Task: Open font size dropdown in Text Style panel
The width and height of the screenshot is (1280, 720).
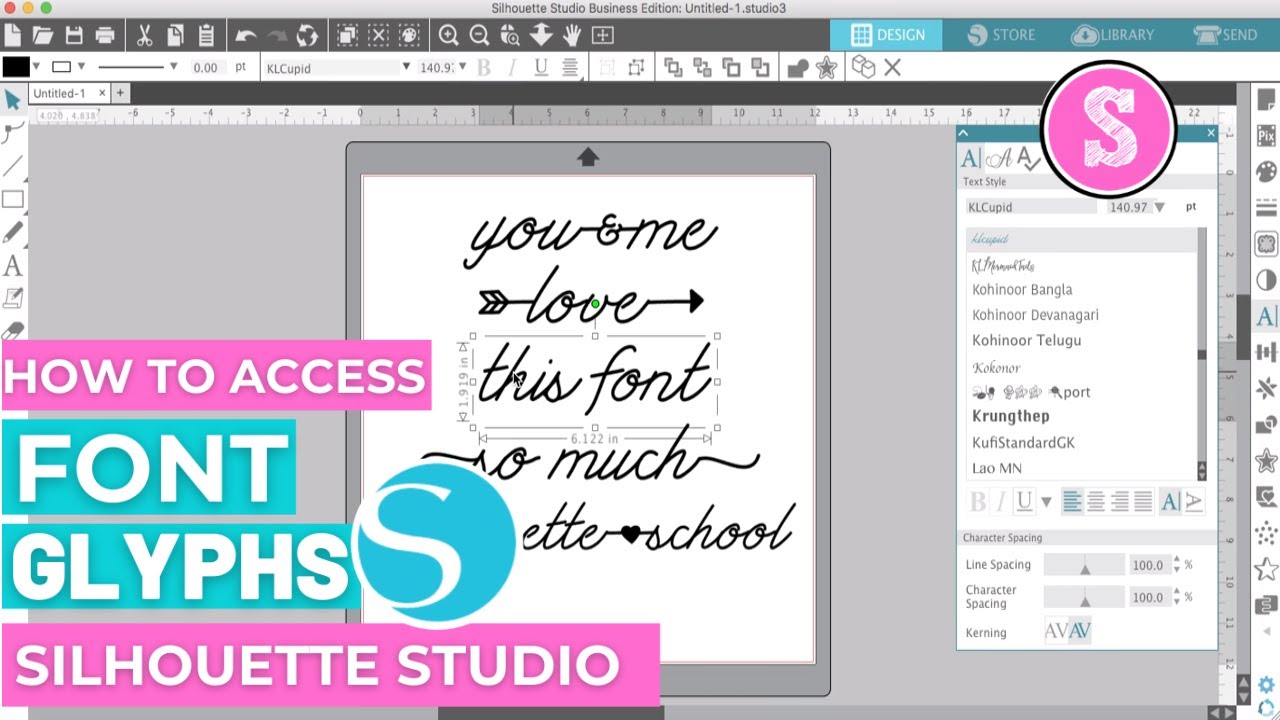Action: click(1159, 207)
